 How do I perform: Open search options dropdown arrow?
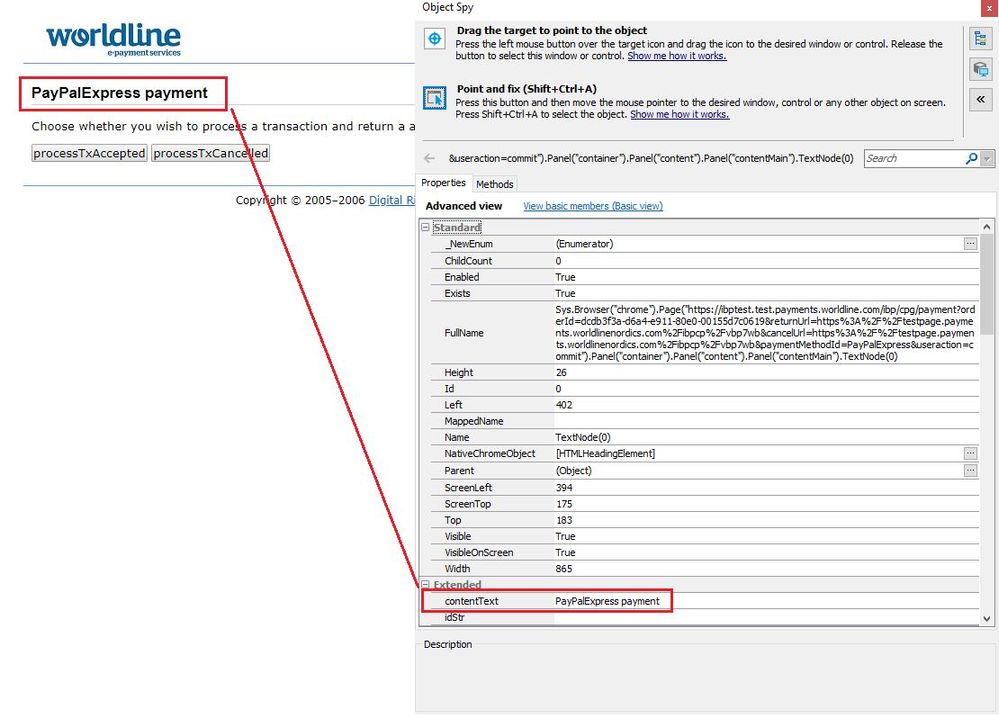[x=987, y=158]
